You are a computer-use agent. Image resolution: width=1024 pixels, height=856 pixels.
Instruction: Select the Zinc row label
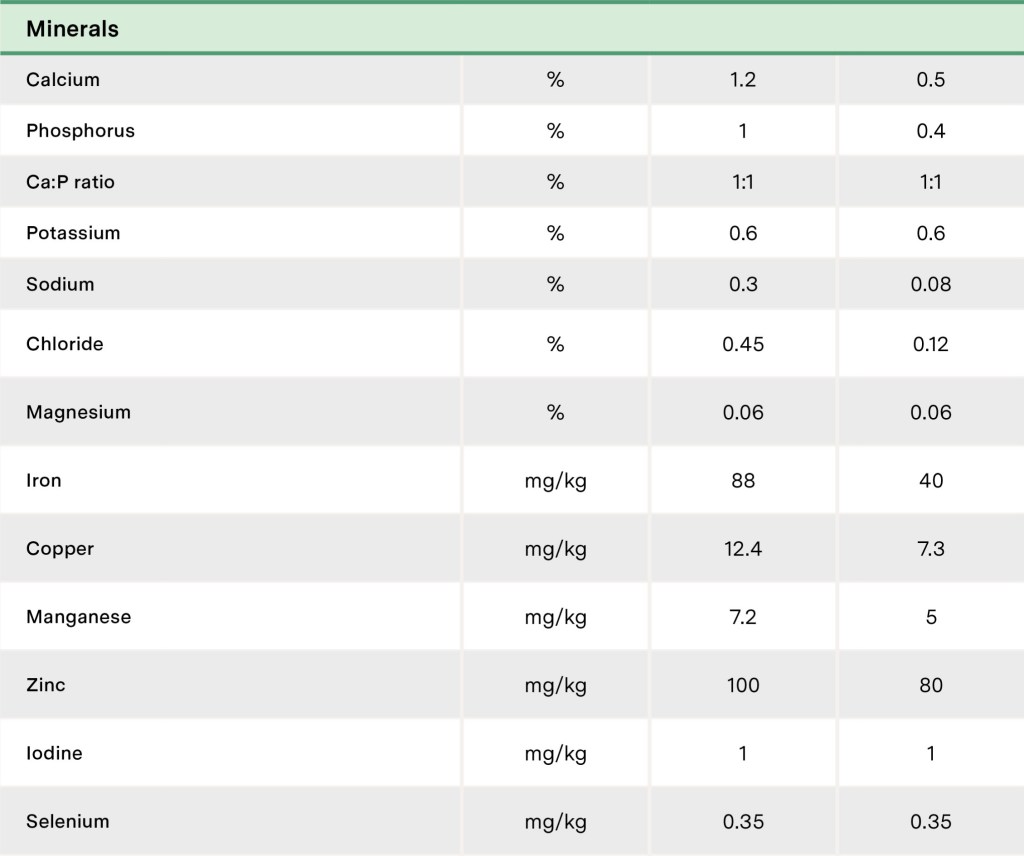click(x=46, y=685)
